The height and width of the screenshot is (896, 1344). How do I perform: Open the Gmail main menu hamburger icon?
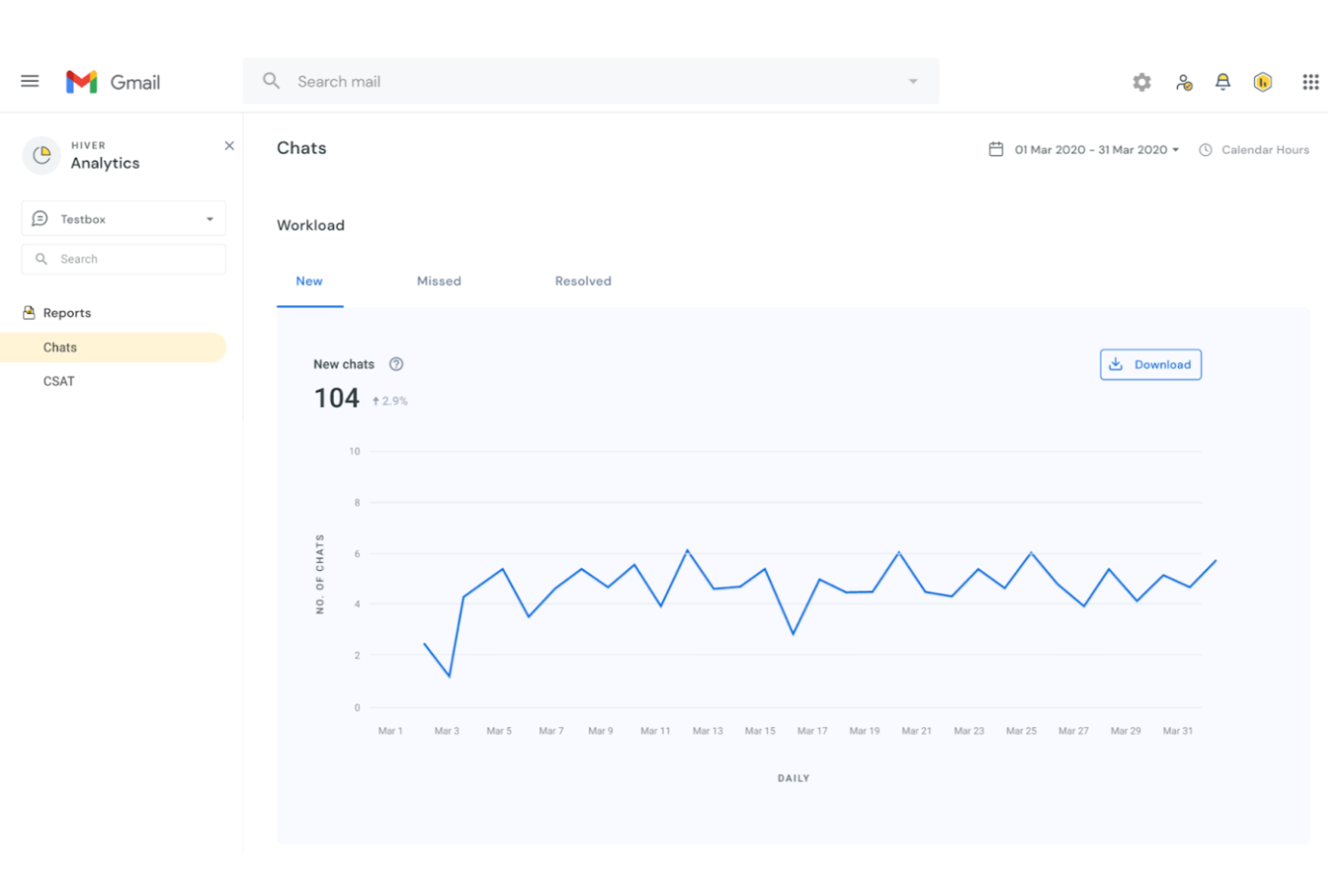point(30,82)
